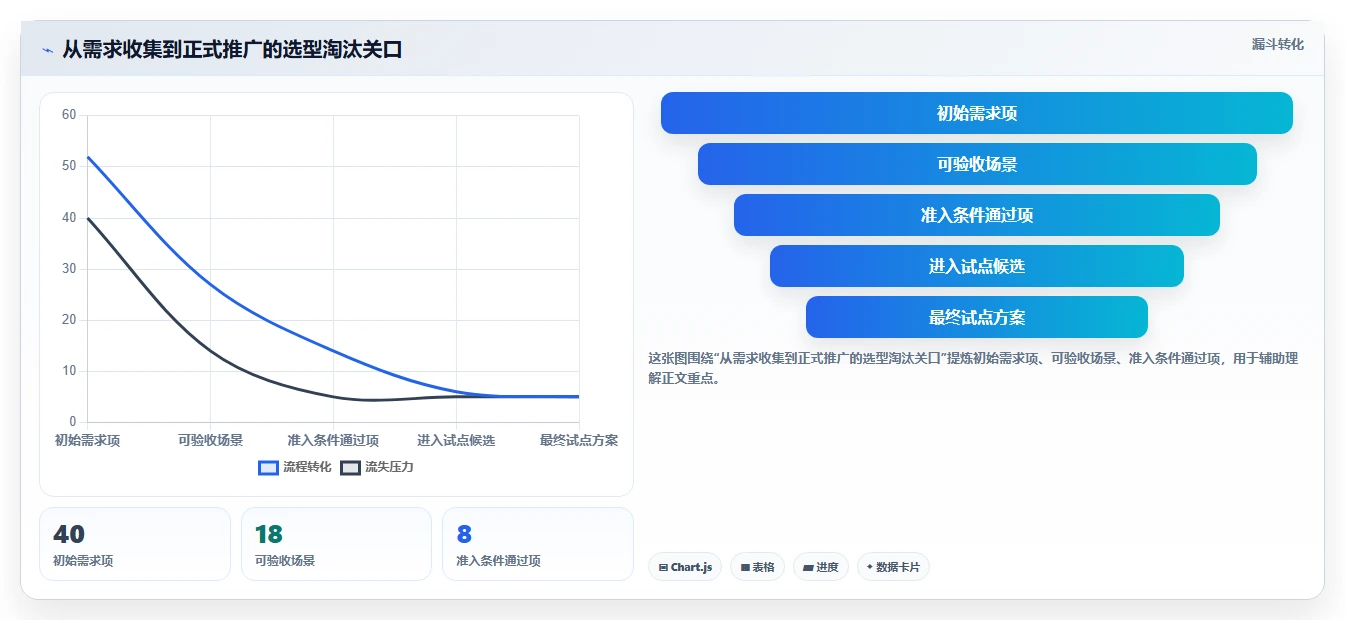Click x-axis label 准入条件通过项 under the chart
Image resolution: width=1345 pixels, height=620 pixels.
point(333,440)
